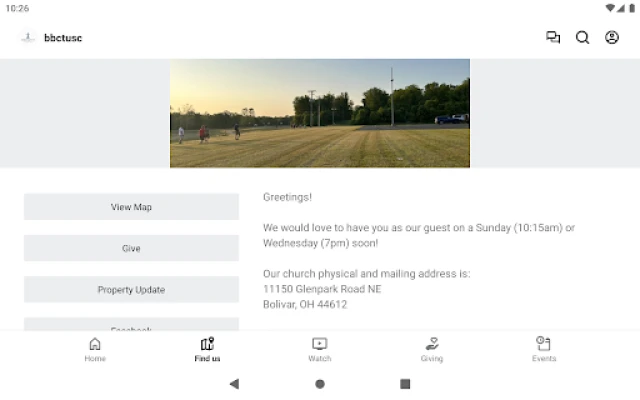Tap the search magnifier icon

582,38
